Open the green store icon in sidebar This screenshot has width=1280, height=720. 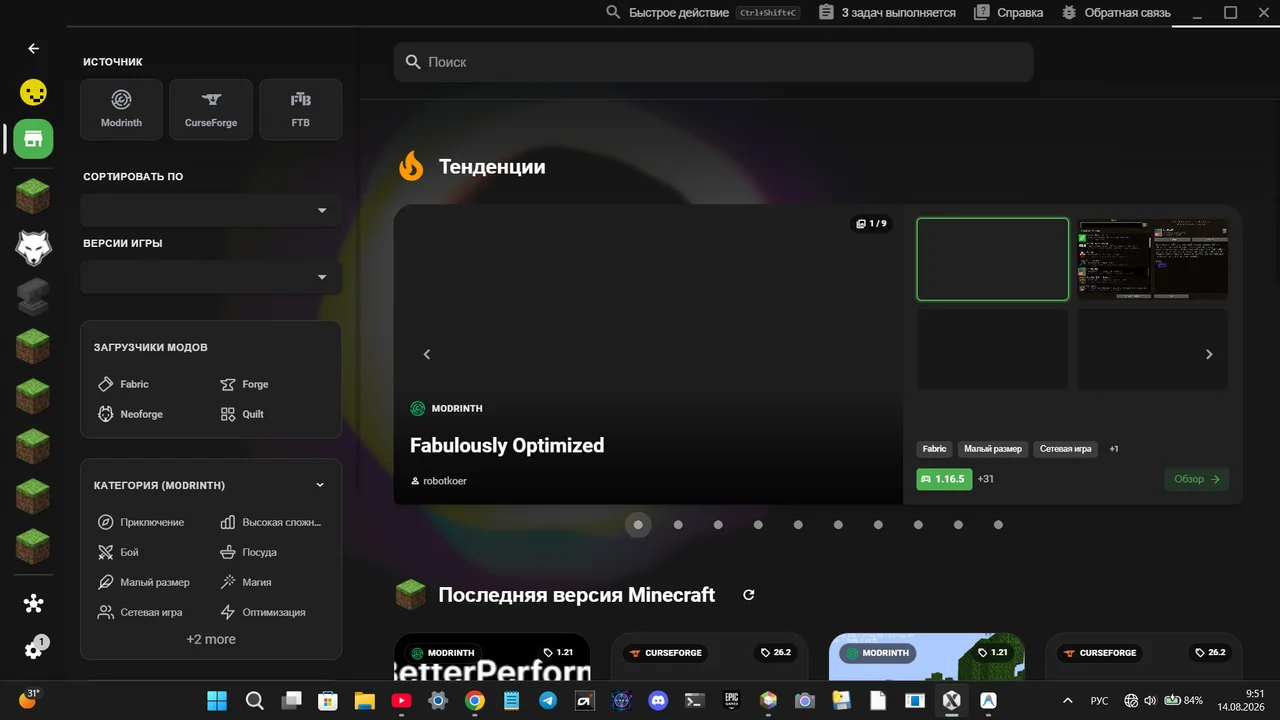tap(33, 139)
